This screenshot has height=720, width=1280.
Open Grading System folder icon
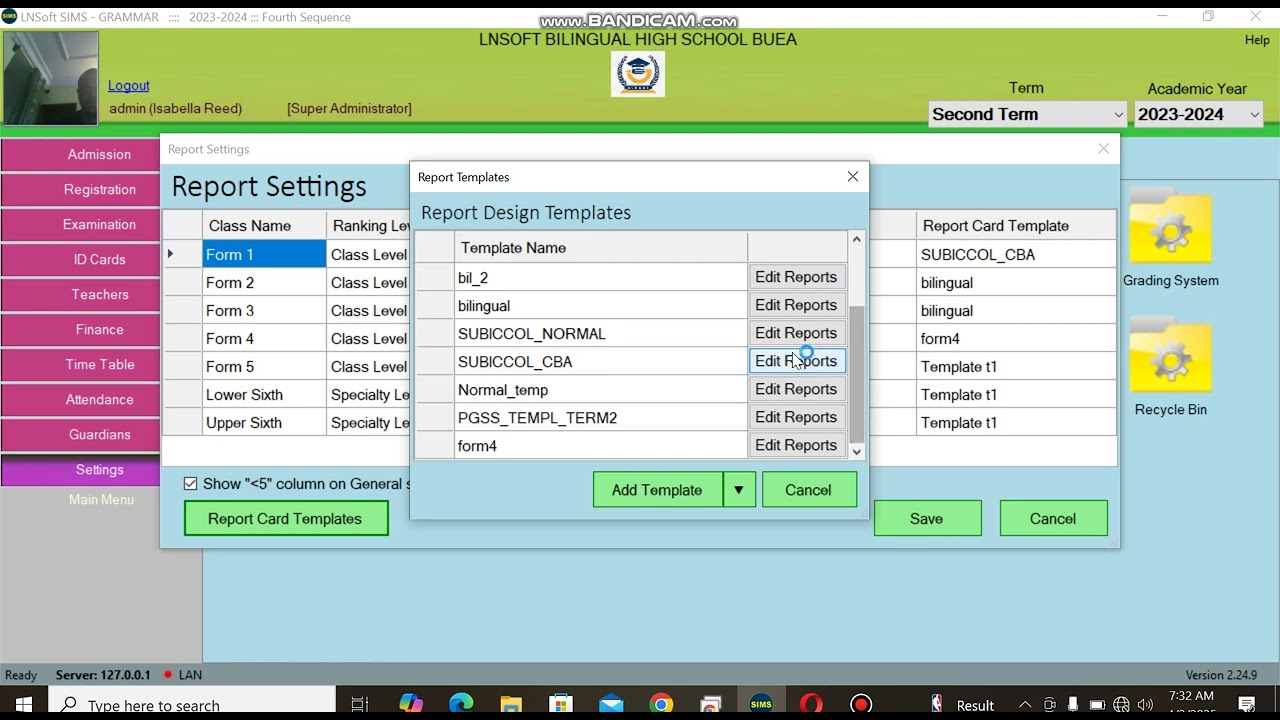[x=1170, y=228]
